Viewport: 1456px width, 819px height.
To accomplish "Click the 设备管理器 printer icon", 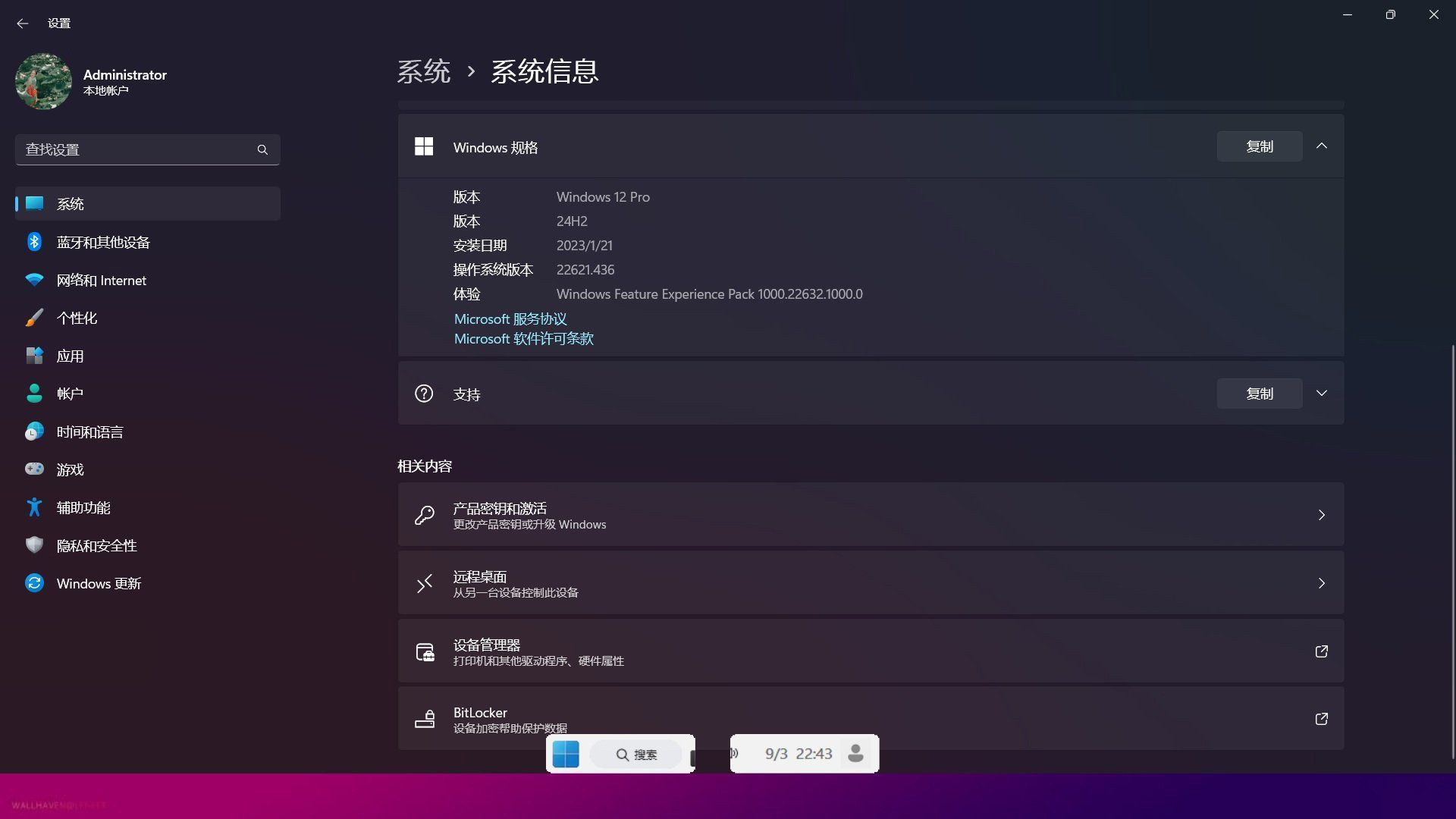I will pos(425,651).
